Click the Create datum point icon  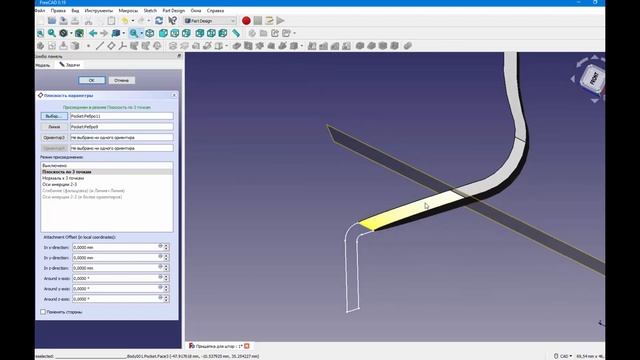point(88,46)
